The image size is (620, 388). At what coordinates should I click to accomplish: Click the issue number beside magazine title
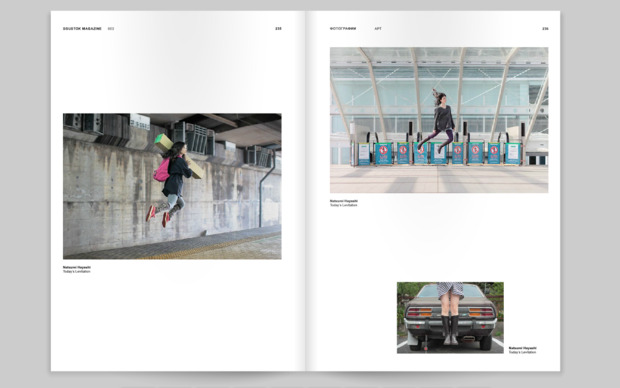(x=111, y=28)
